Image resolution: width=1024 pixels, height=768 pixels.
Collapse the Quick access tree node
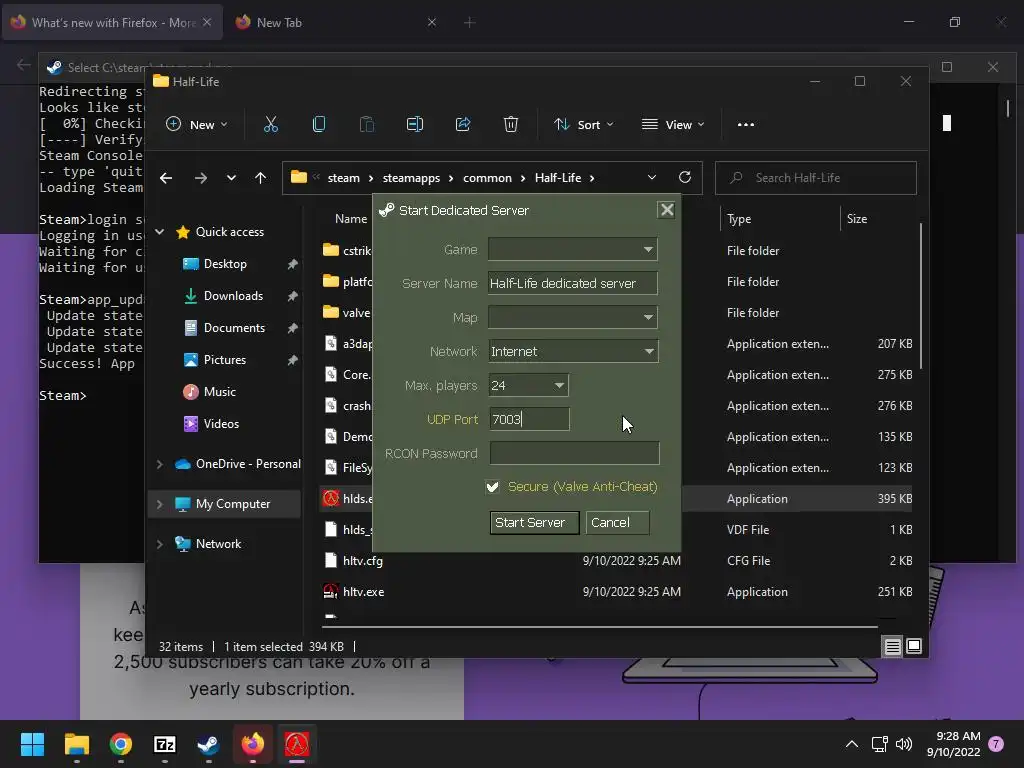[x=159, y=232]
